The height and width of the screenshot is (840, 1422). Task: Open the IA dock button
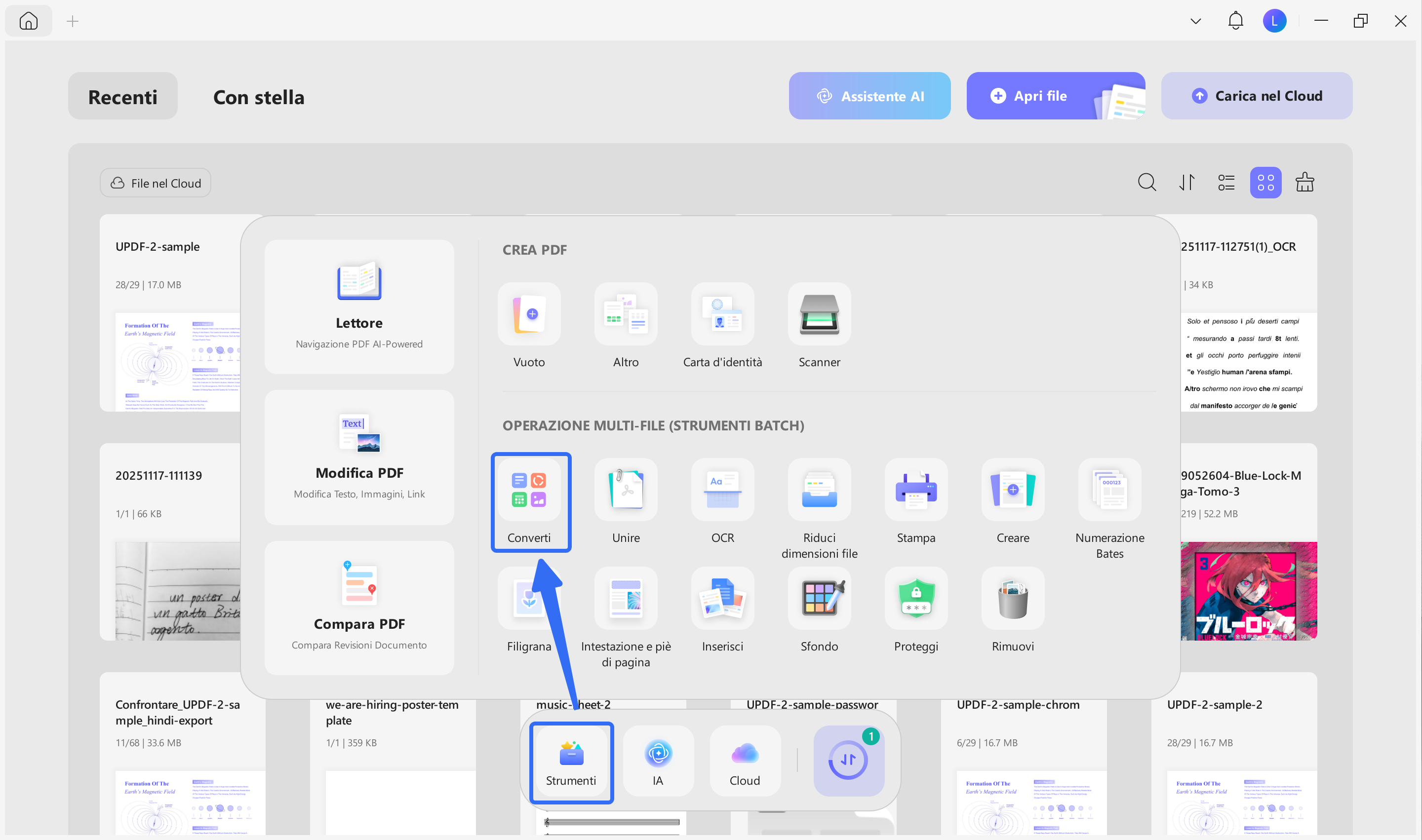tap(658, 762)
